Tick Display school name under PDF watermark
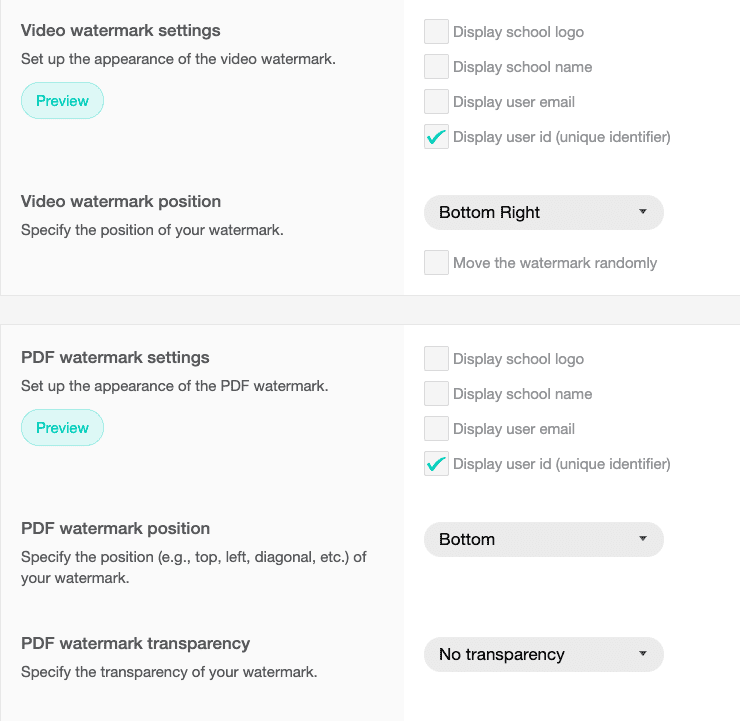 436,394
